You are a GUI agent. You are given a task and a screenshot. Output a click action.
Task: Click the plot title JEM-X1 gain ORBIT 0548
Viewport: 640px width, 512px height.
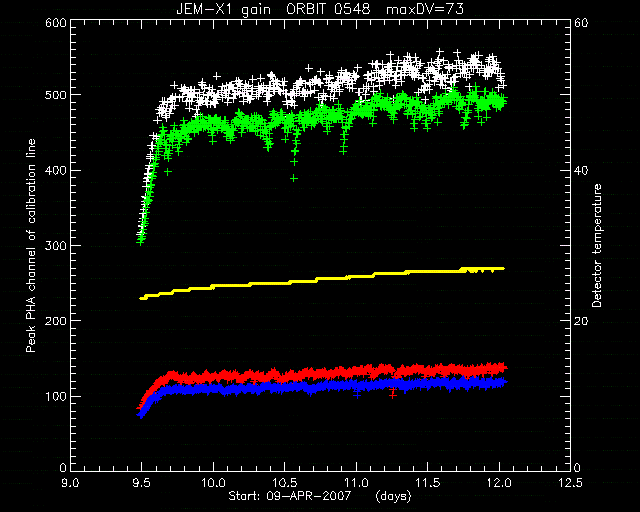[273, 9]
